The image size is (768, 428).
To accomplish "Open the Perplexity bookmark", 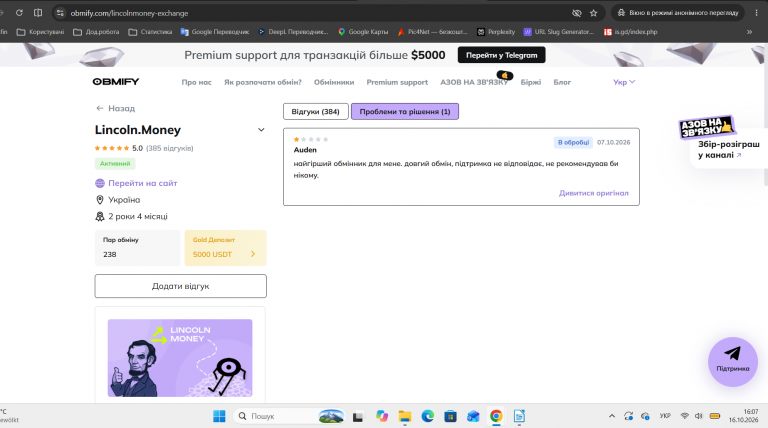I will 496,32.
